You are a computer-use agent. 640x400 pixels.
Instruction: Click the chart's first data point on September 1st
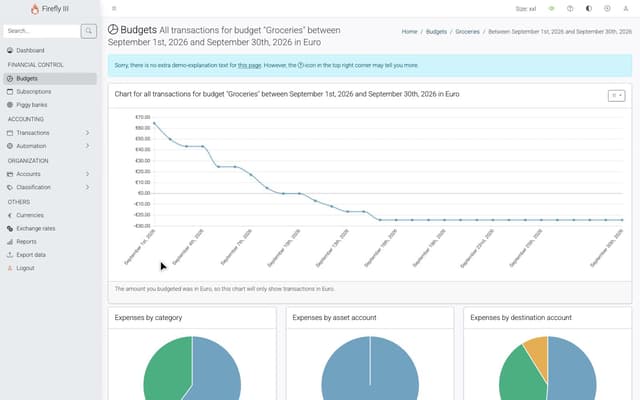point(154,123)
